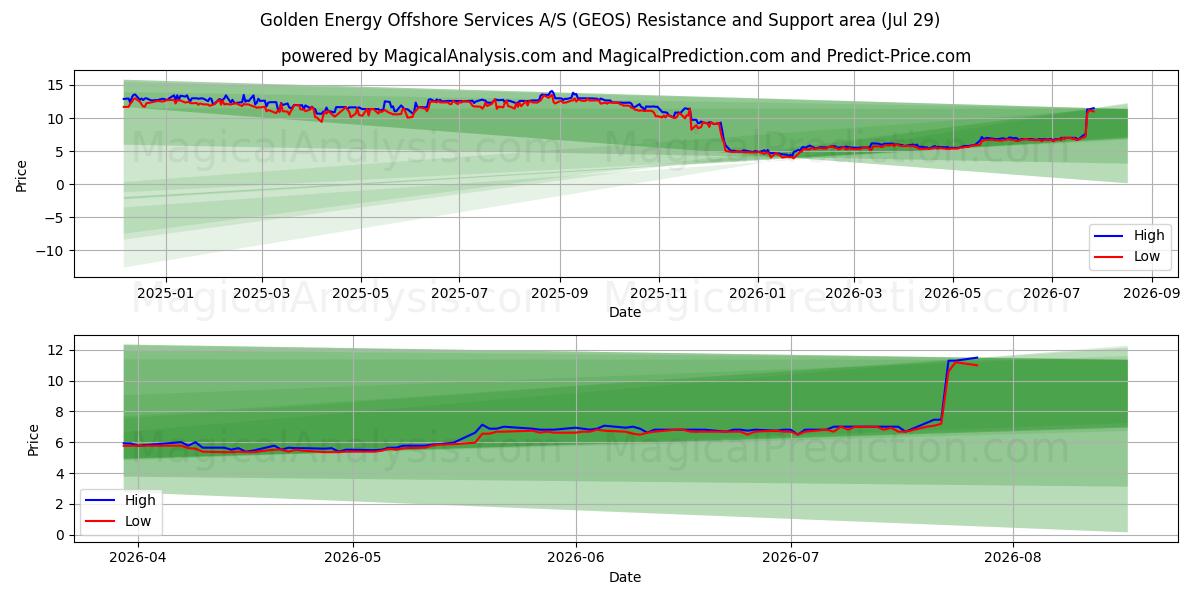
Task: Select the 2026-04 date tick label
Action: [137, 557]
